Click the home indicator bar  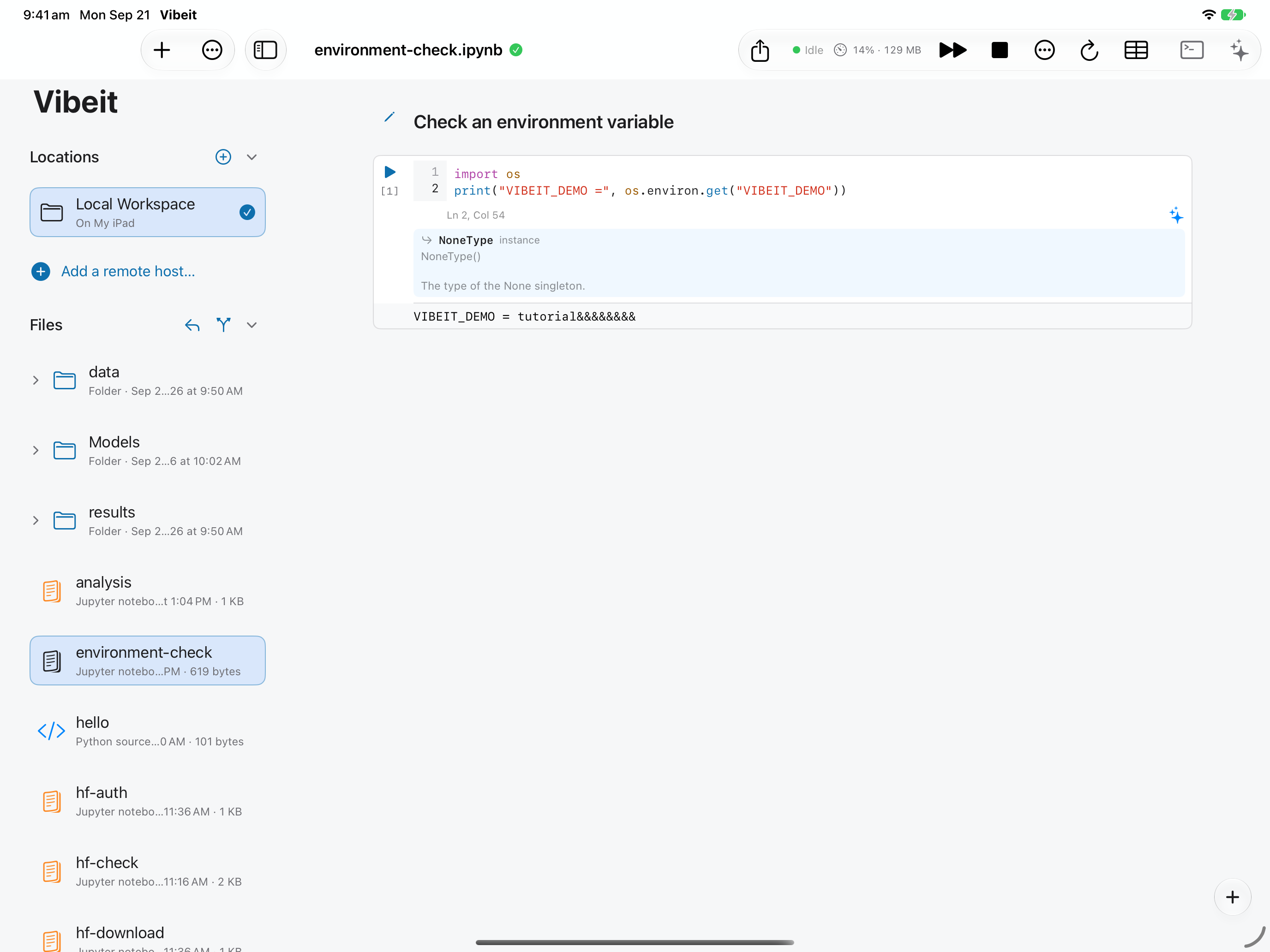635,942
